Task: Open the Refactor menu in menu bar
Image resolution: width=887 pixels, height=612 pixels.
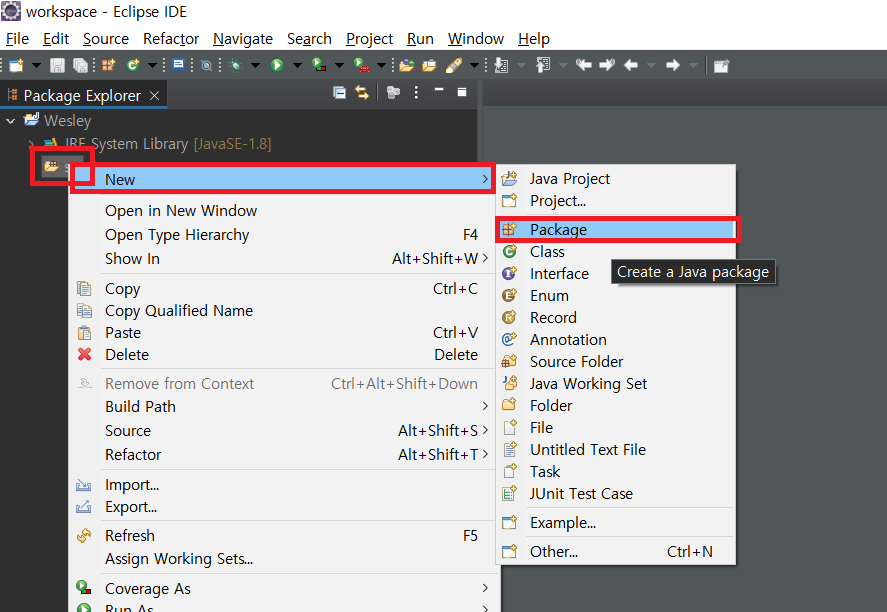Action: click(171, 38)
